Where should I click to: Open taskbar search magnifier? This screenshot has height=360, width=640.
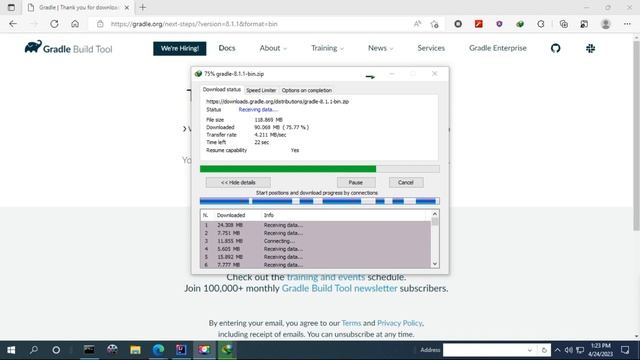tap(34, 350)
